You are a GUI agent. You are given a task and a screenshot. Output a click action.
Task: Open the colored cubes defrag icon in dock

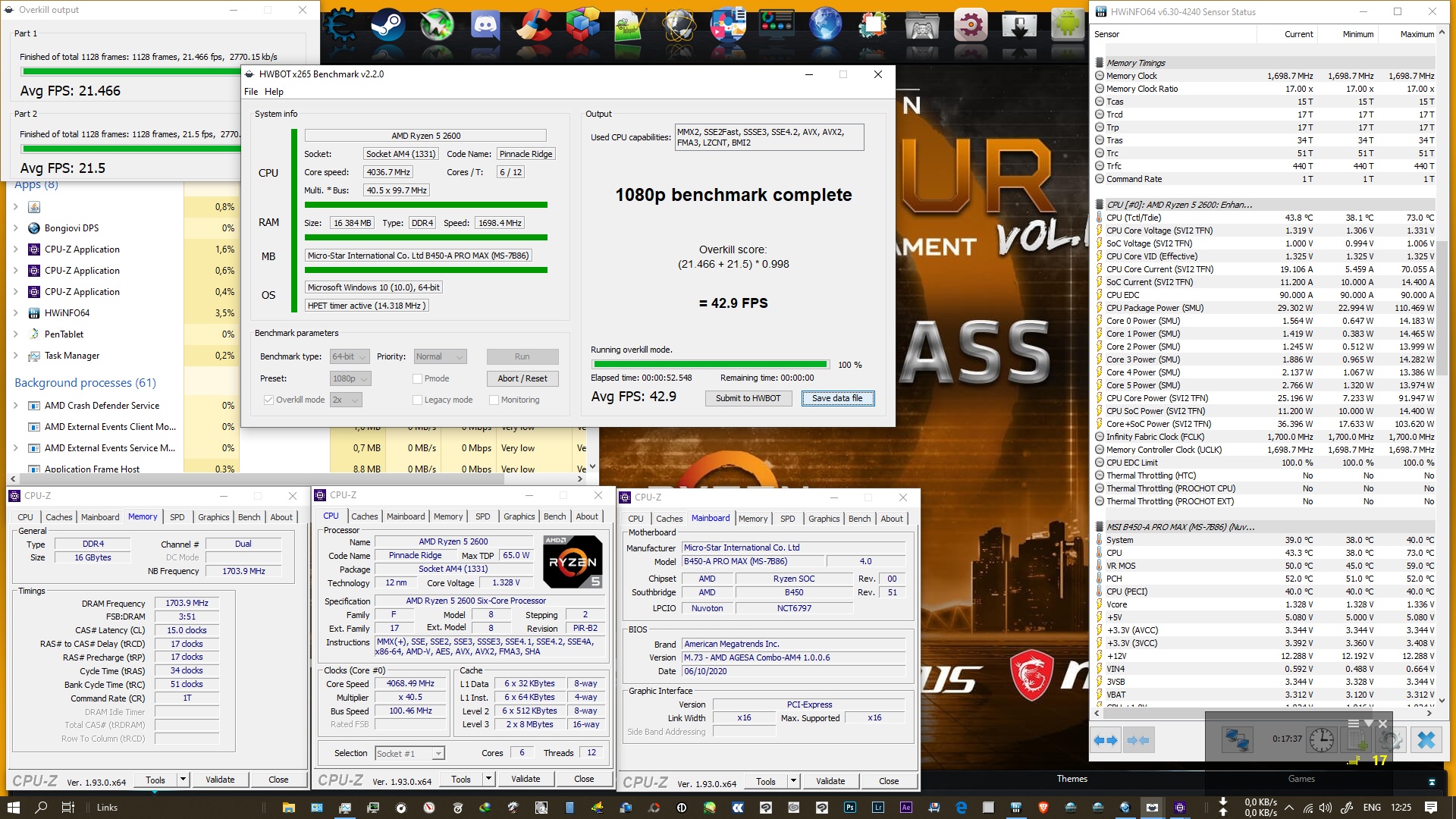pos(582,24)
